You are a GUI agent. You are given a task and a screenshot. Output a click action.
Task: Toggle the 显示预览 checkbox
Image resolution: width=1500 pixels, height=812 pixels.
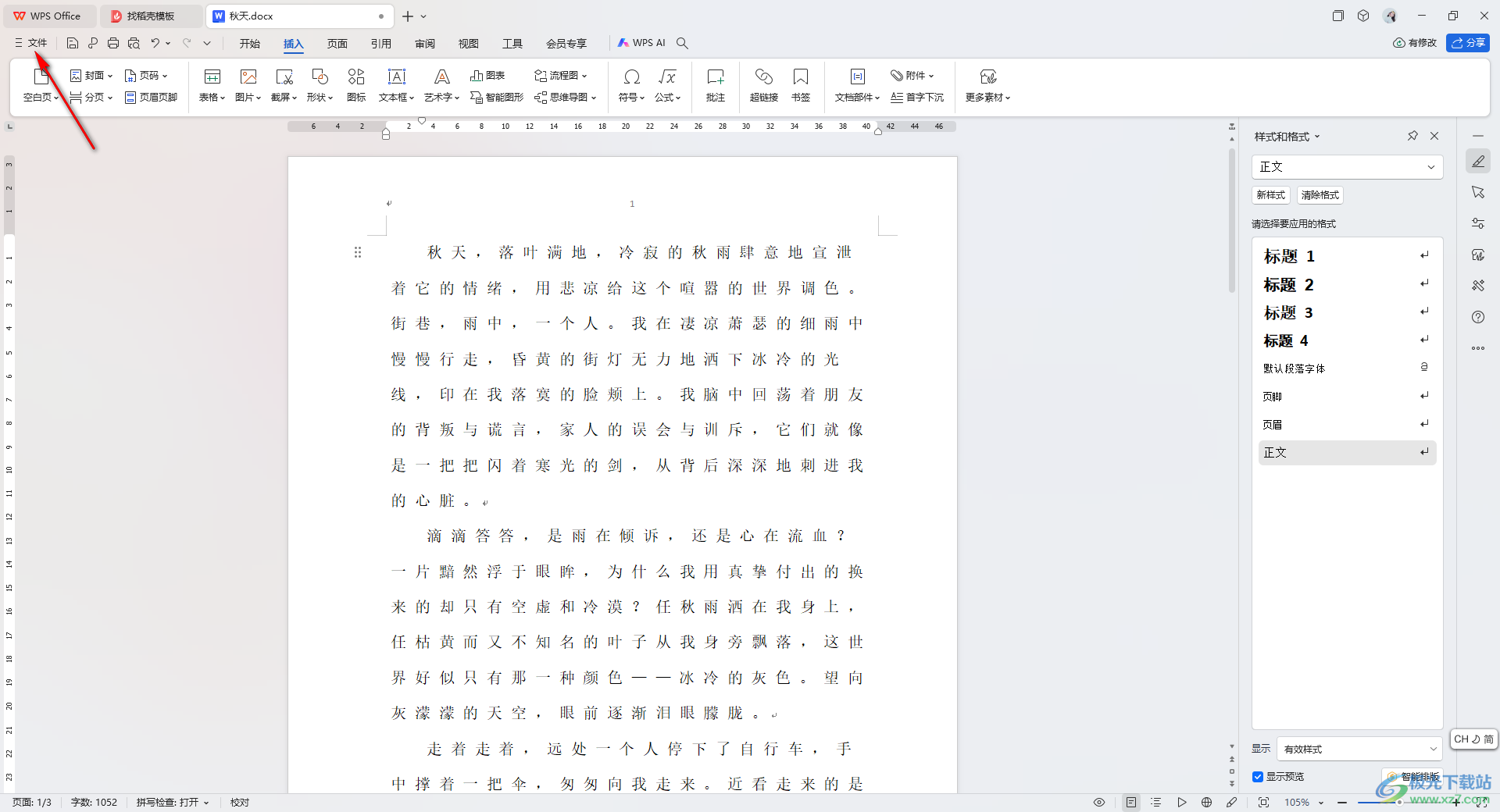tap(1258, 777)
